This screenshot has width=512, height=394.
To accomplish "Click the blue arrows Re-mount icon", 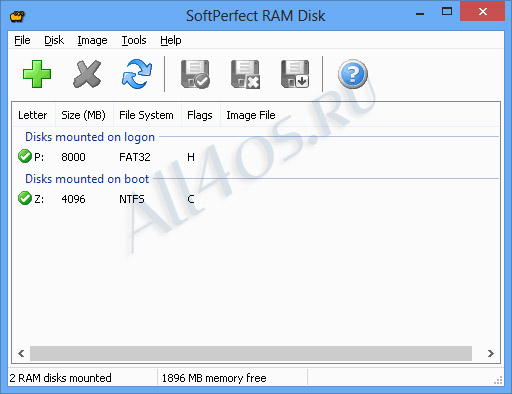I will click(137, 74).
